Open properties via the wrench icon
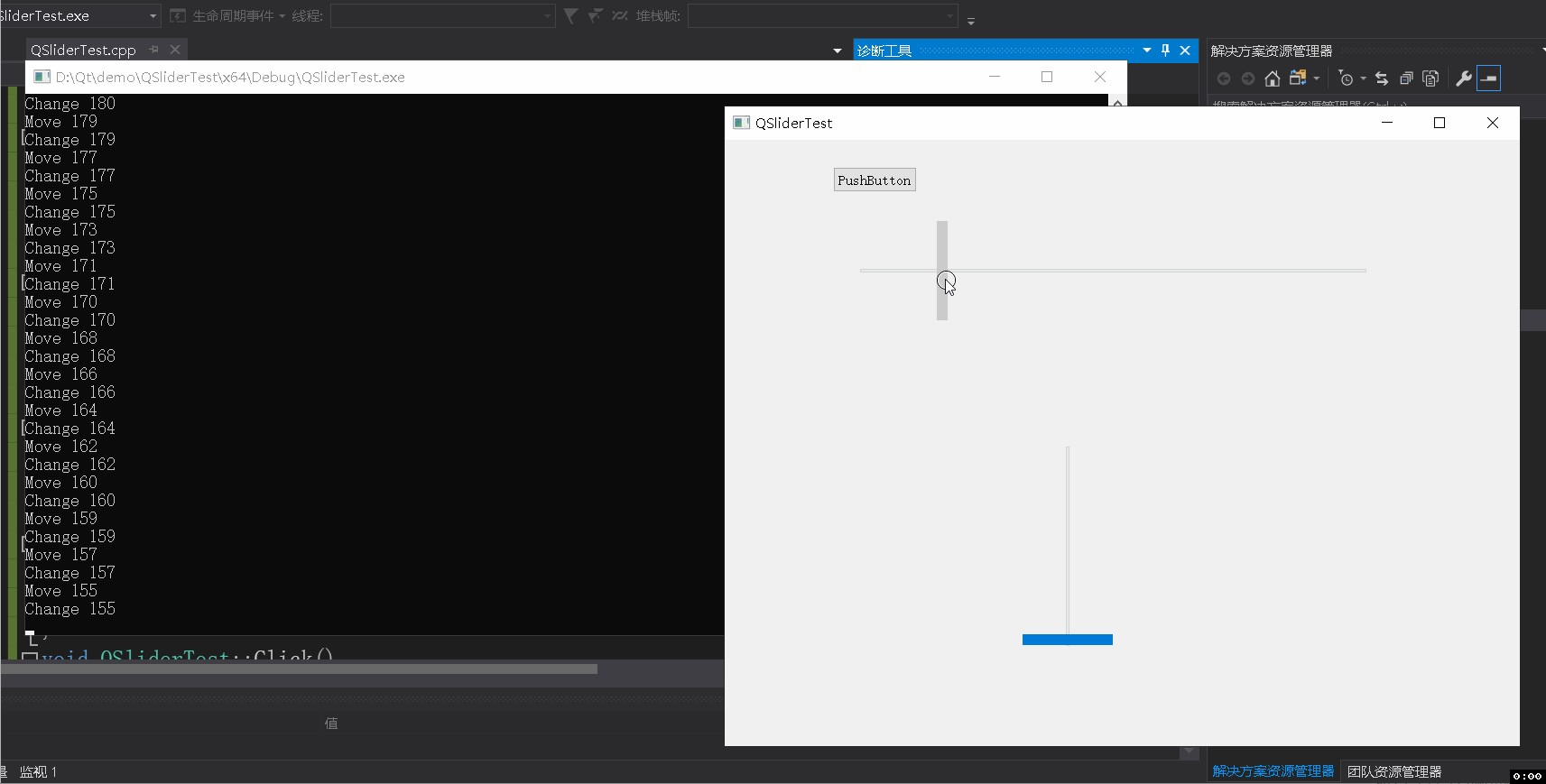The image size is (1546, 784). 1464,78
